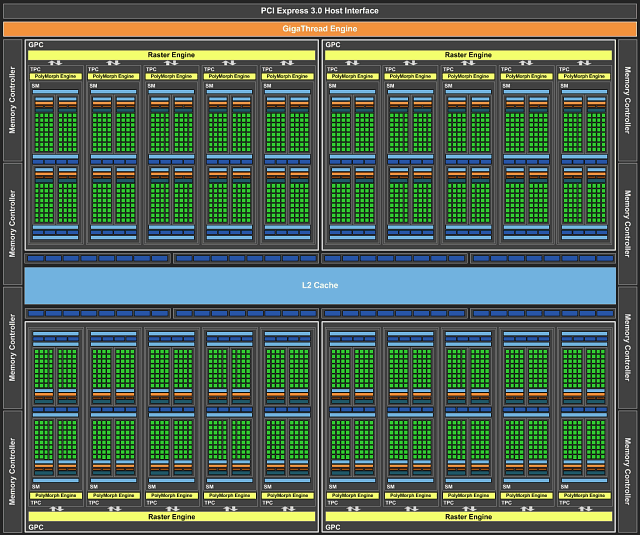Click the GPC label of the bottom-right cluster

point(333,527)
